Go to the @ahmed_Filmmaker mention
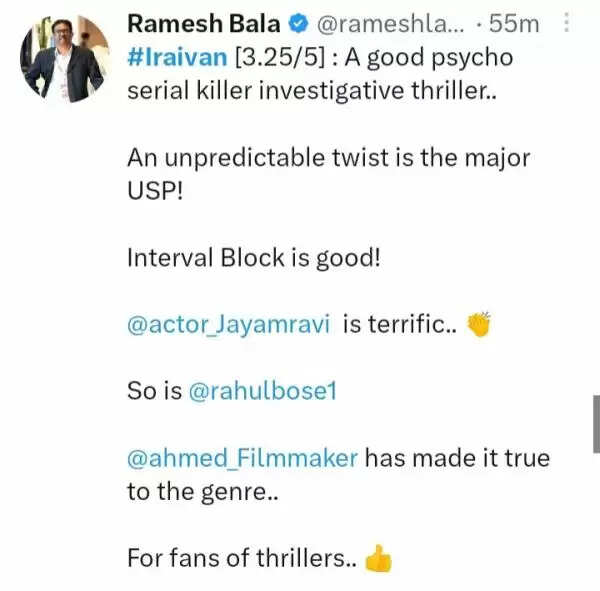The width and height of the screenshot is (600, 591). (241, 458)
